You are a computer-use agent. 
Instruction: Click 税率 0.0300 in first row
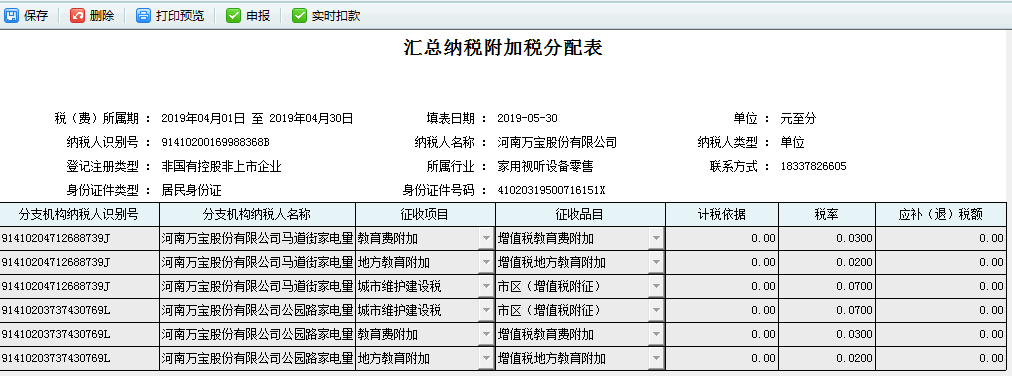pyautogui.click(x=827, y=239)
